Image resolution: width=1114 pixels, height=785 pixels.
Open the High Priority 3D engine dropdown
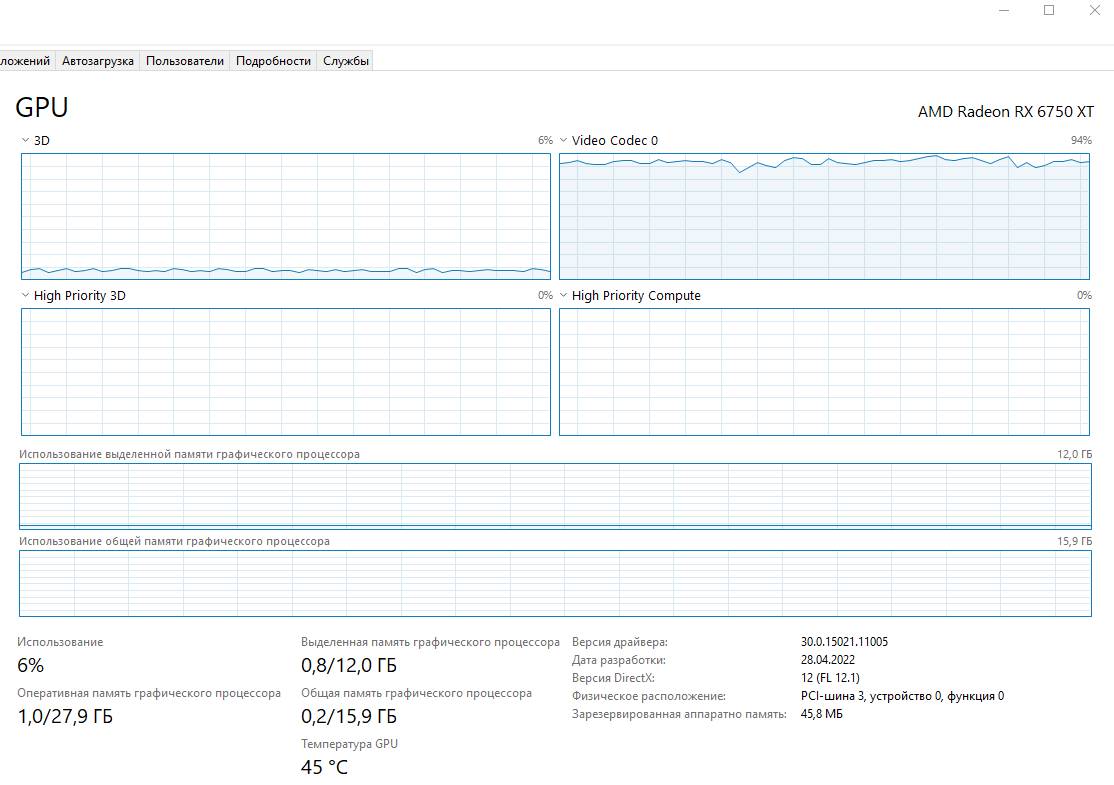[26, 296]
